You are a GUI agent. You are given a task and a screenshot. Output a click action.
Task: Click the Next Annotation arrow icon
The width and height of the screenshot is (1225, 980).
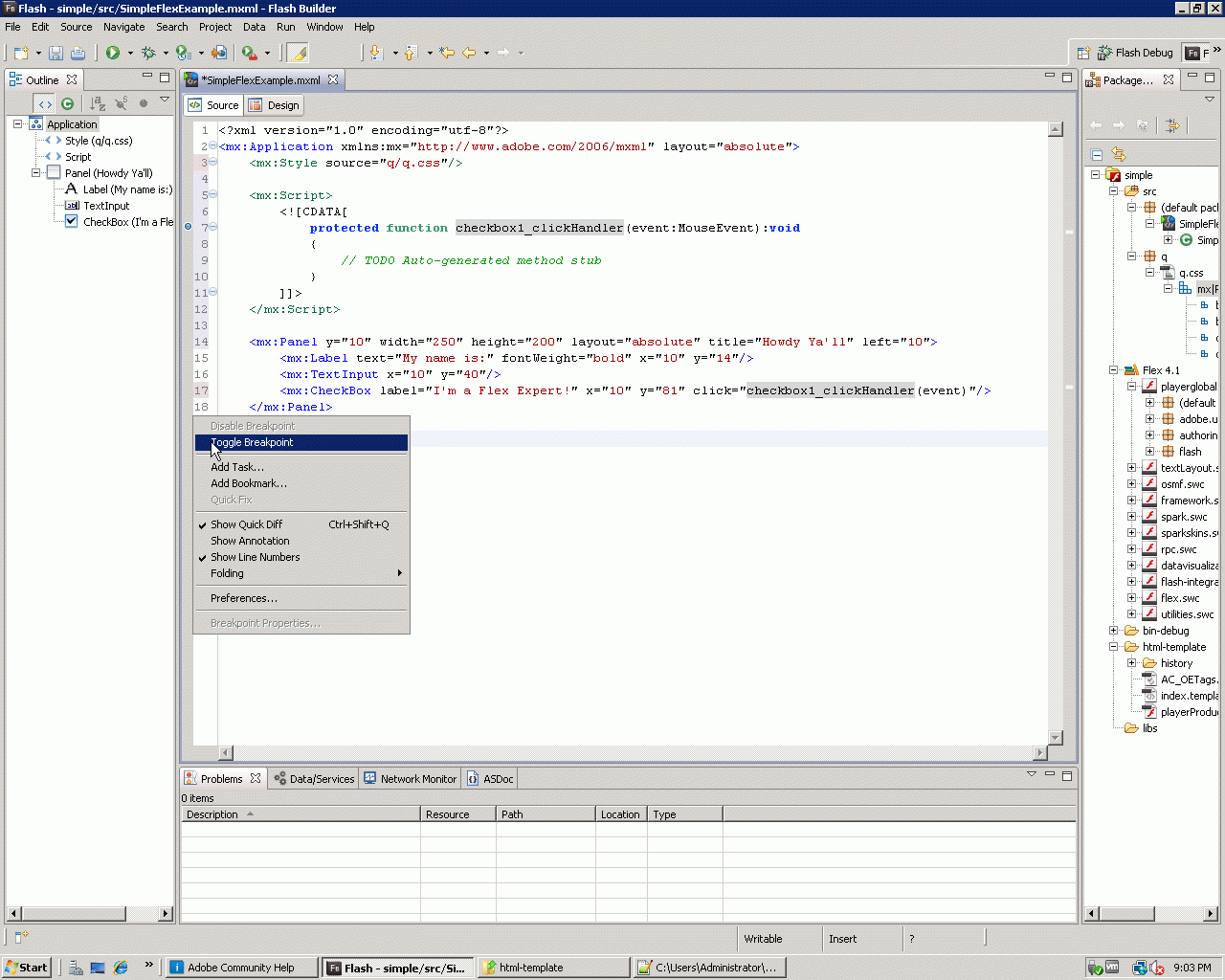[x=376, y=53]
